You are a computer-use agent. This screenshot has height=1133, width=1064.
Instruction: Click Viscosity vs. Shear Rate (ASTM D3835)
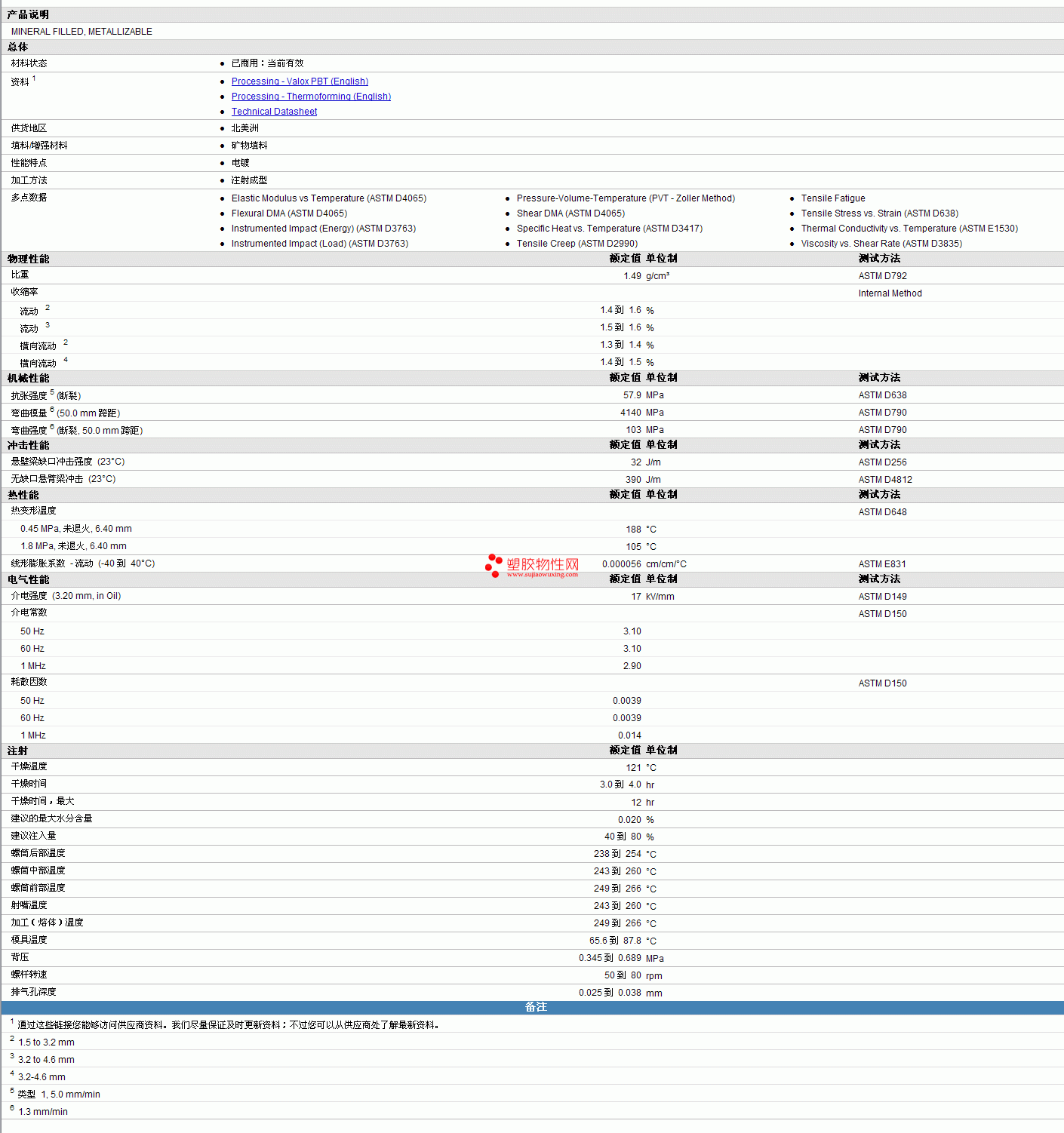(881, 244)
